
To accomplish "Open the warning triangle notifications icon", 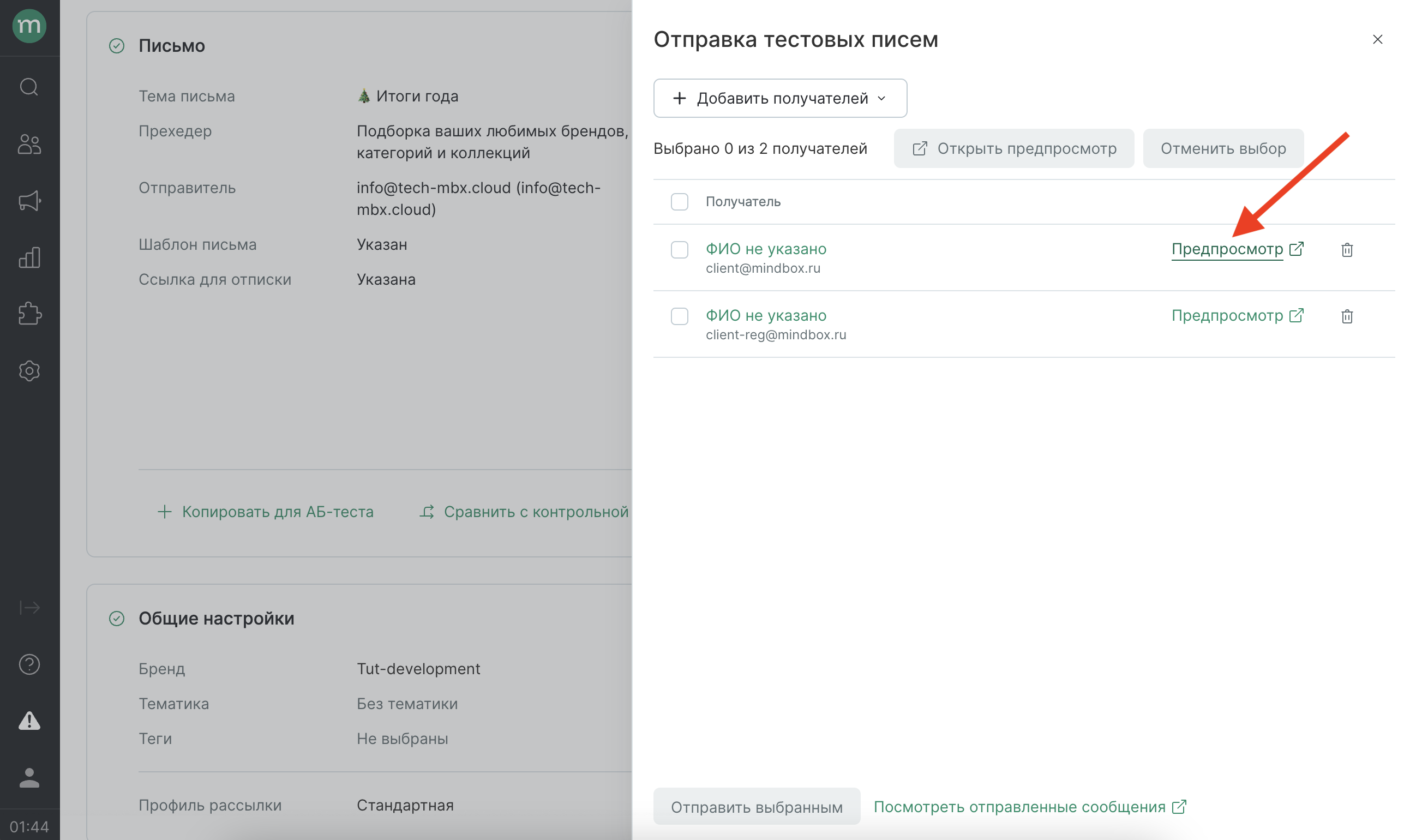I will (29, 721).
